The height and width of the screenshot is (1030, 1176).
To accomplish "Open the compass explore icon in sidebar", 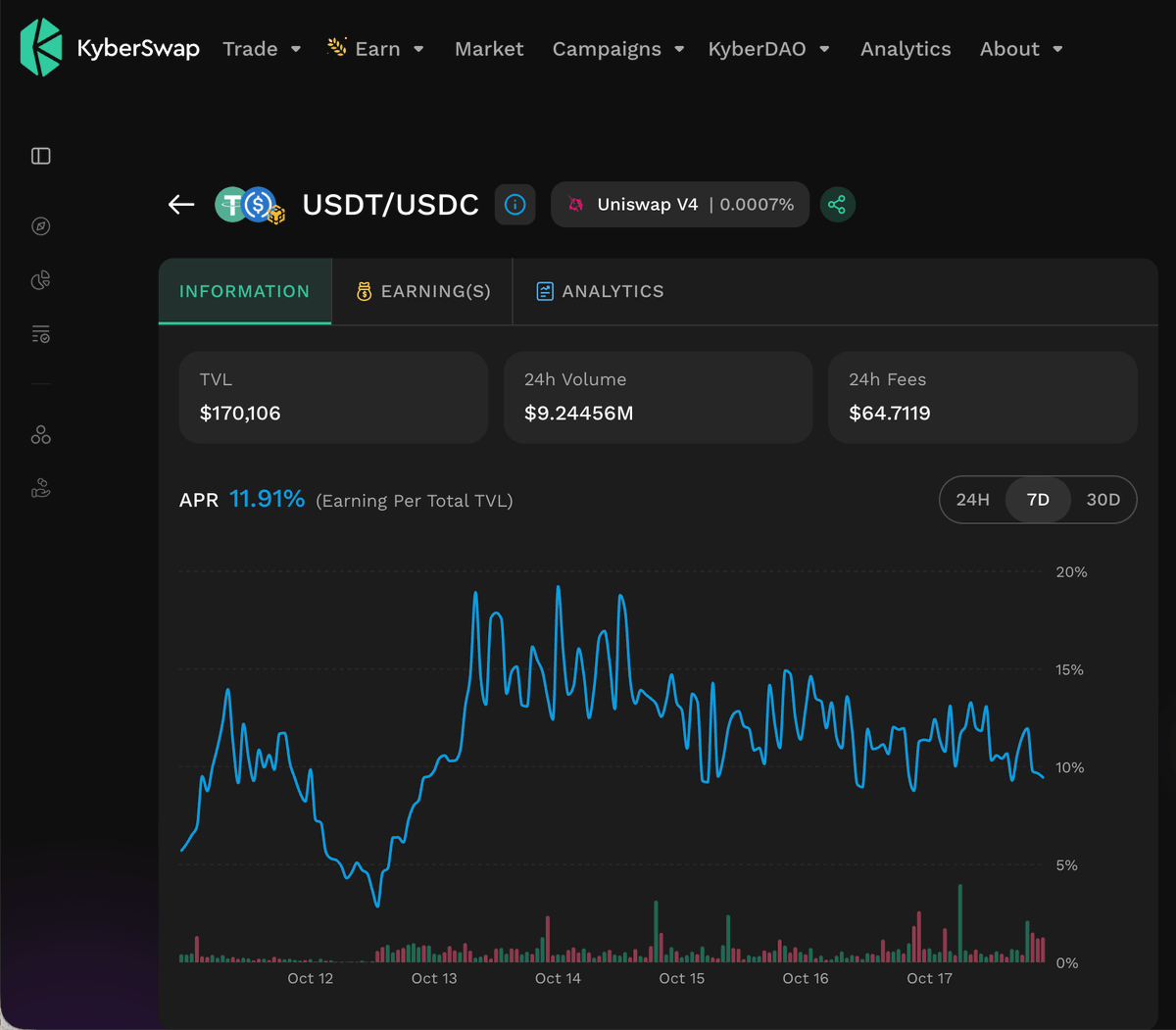I will click(41, 226).
